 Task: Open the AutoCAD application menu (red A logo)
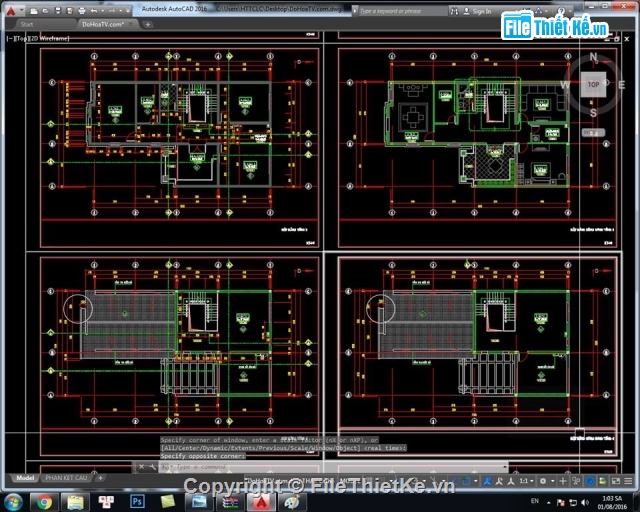tap(11, 11)
